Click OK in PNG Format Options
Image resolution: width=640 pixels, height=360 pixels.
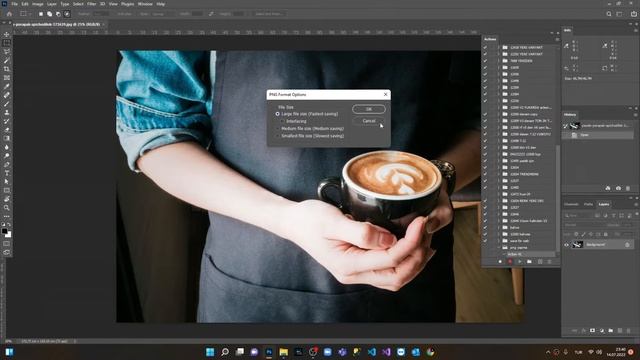click(369, 109)
